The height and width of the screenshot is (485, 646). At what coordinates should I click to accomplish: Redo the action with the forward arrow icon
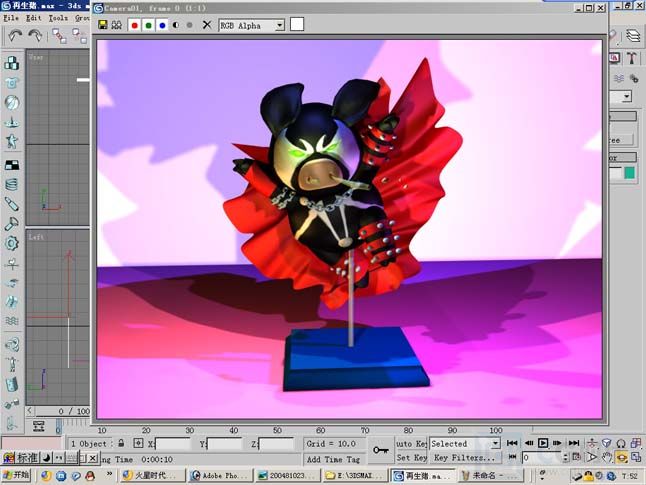click(35, 36)
